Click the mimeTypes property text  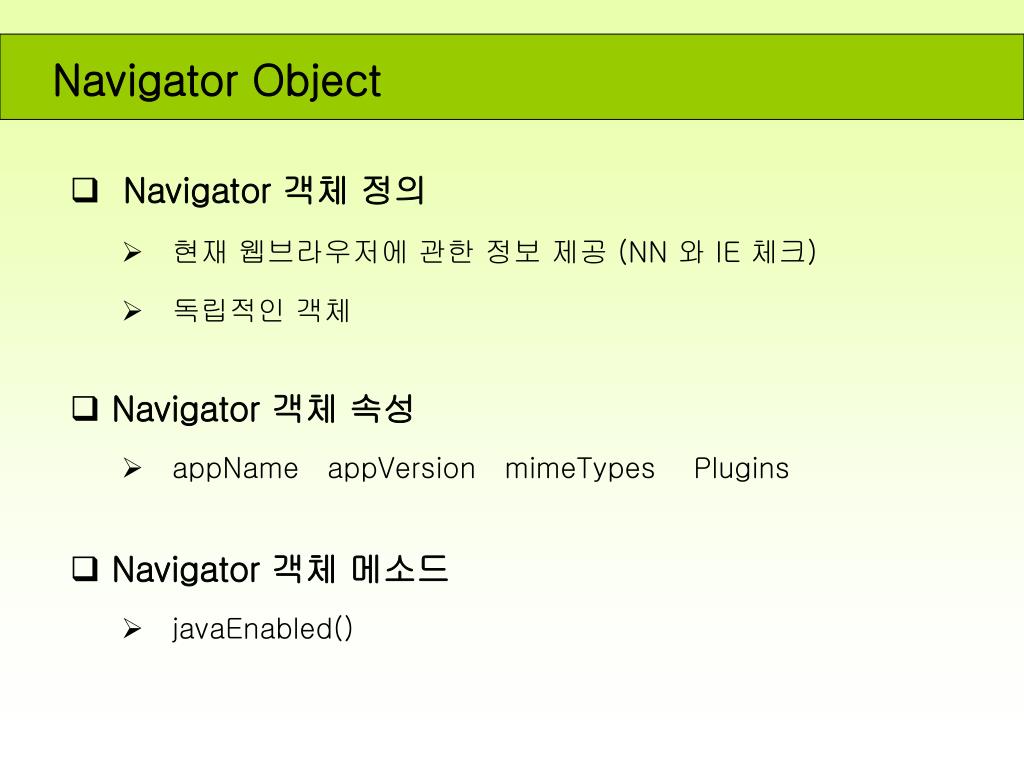pos(580,470)
